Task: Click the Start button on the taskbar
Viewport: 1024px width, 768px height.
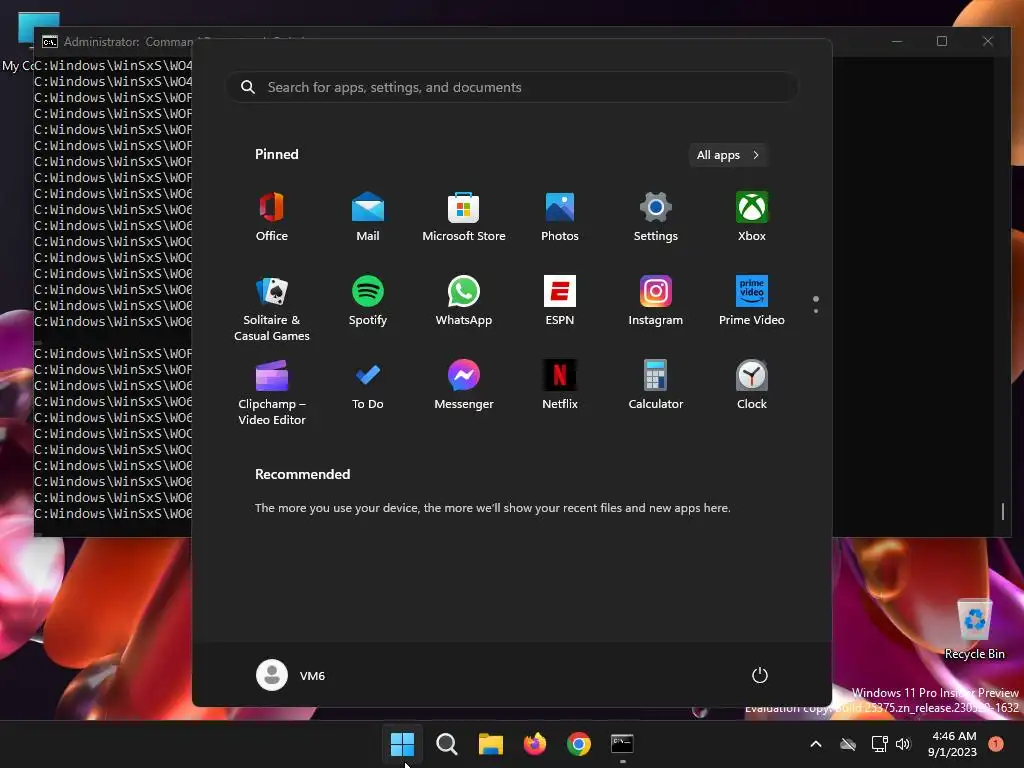Action: pos(402,744)
